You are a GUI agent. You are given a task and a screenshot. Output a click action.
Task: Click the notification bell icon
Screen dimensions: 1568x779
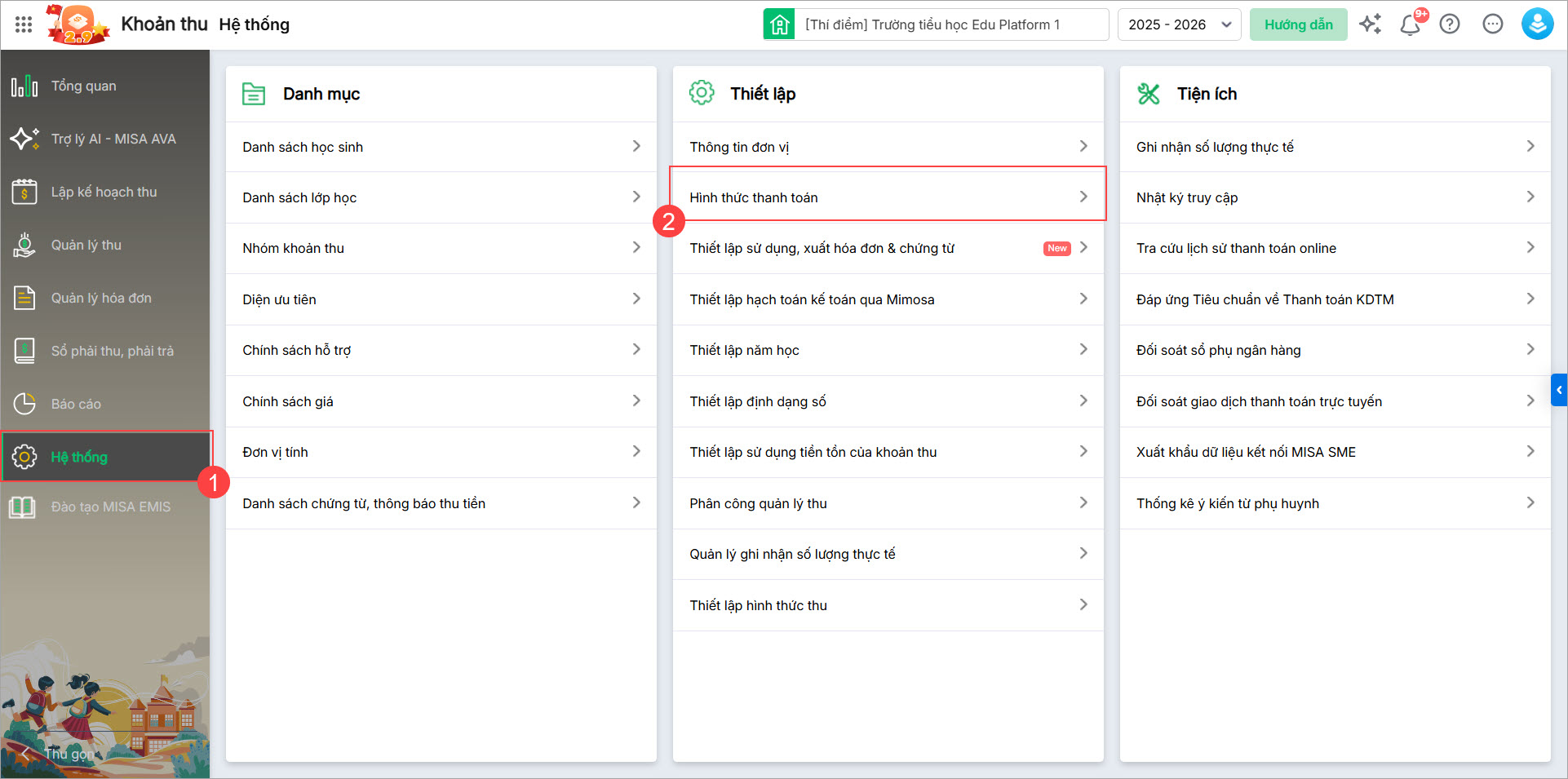click(1410, 24)
